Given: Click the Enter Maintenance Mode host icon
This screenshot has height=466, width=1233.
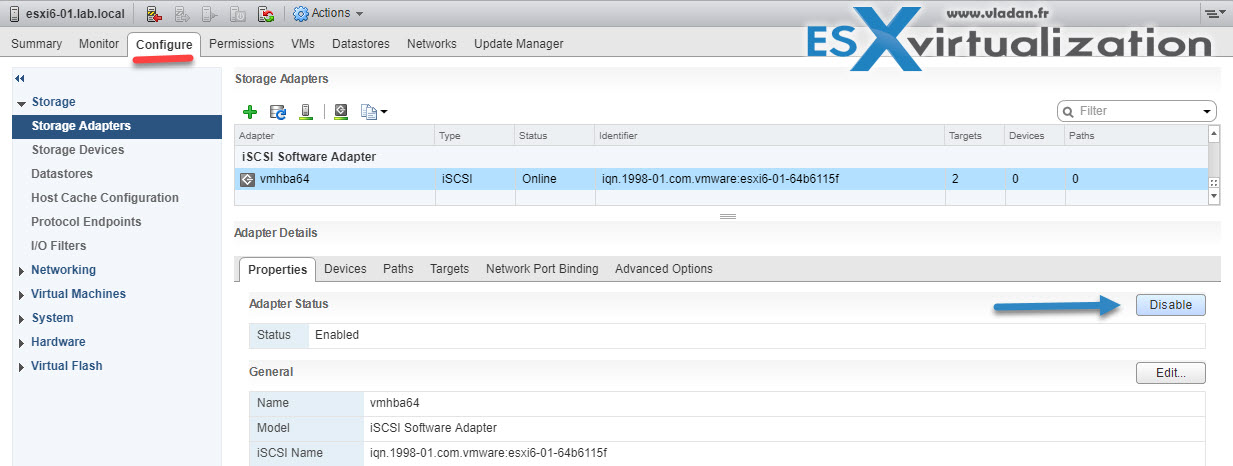Looking at the screenshot, I should (154, 14).
